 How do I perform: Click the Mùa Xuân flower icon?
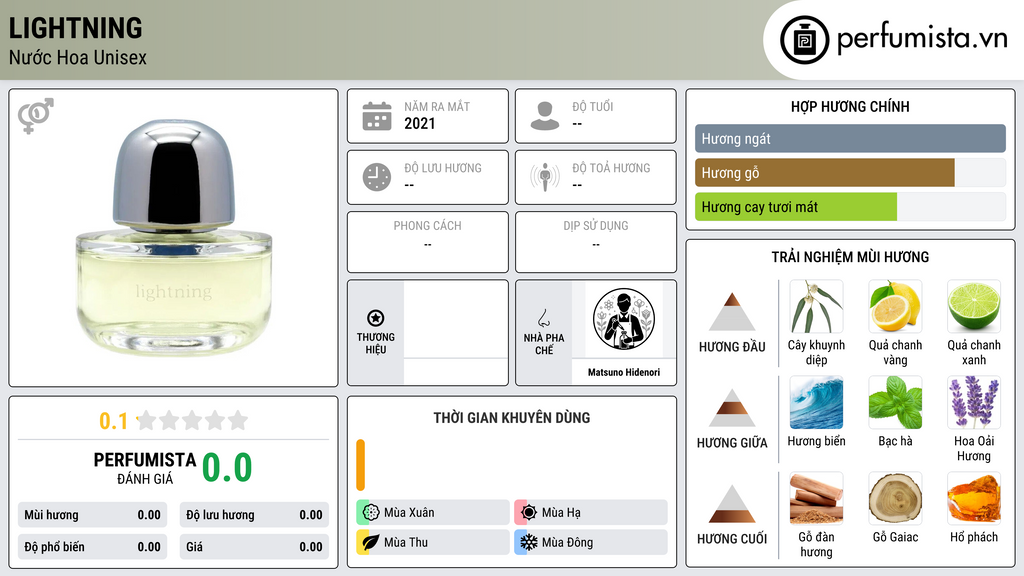tap(371, 513)
